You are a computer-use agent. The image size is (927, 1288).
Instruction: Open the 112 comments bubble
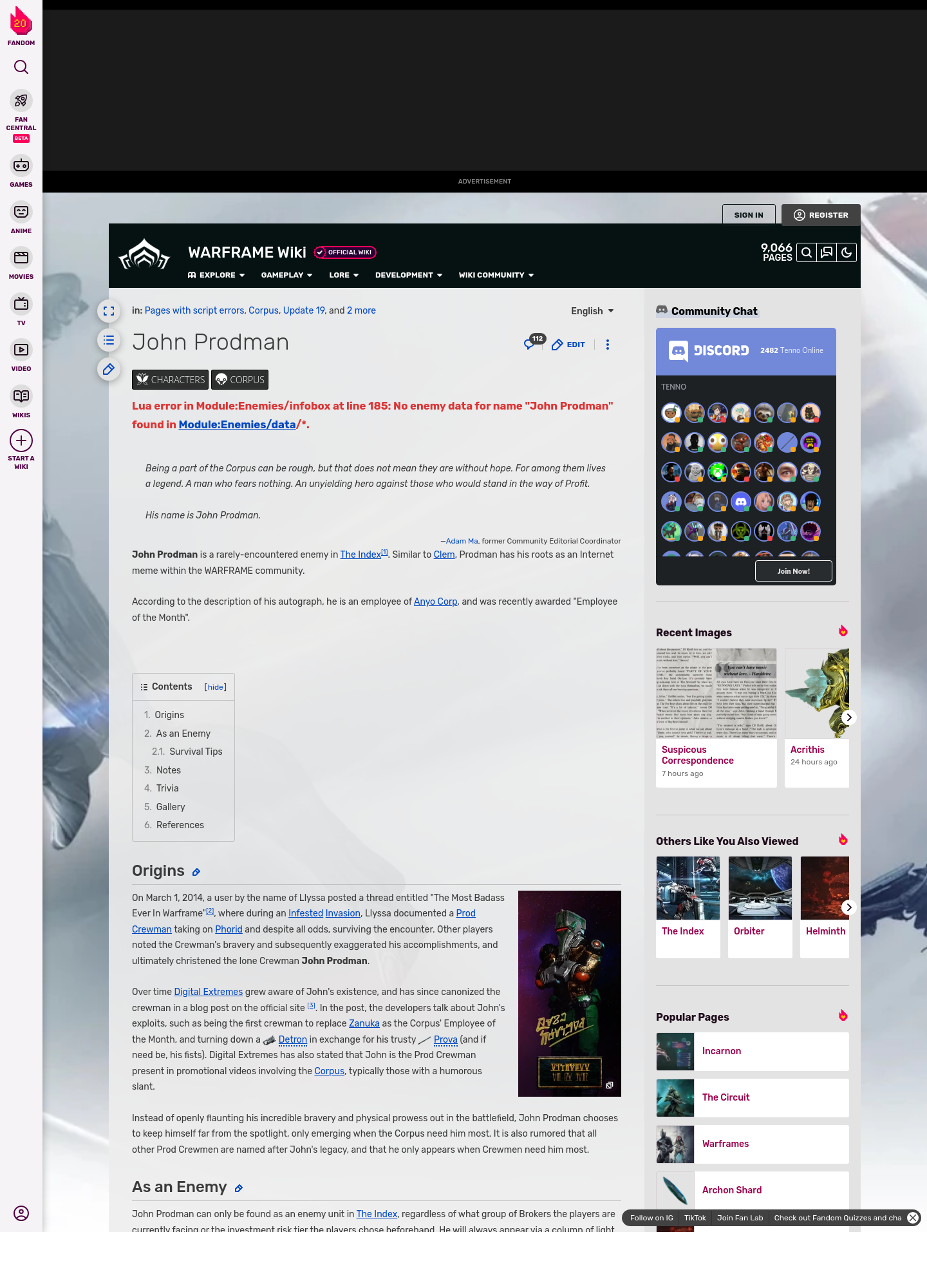pos(534,342)
